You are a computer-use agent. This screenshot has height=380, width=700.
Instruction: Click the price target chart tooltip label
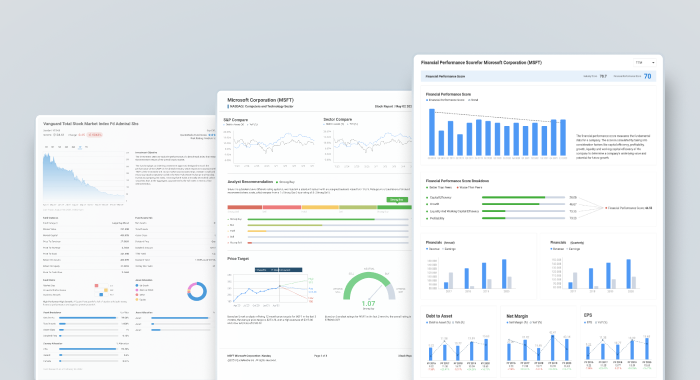point(279,270)
